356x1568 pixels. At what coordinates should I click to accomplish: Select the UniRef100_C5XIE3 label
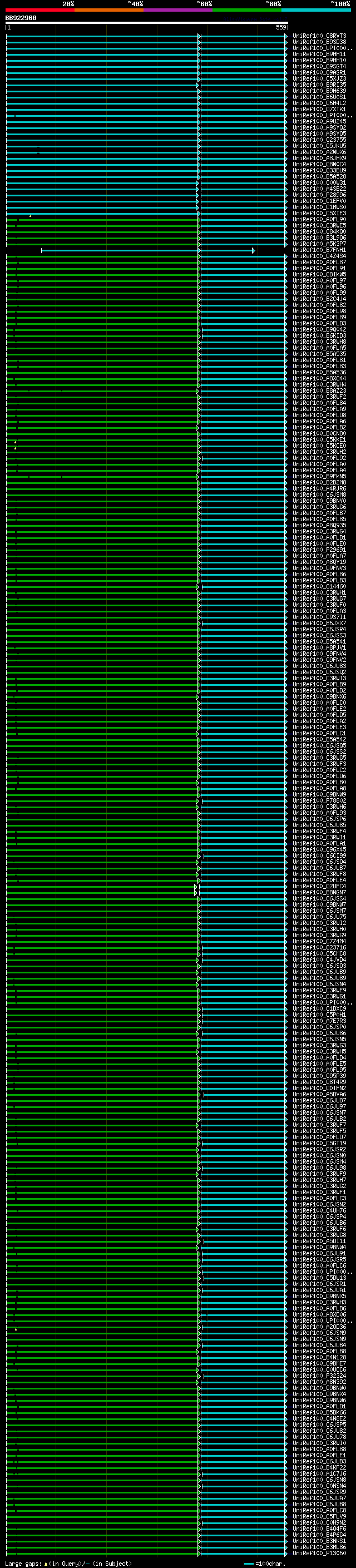pyautogui.click(x=319, y=213)
